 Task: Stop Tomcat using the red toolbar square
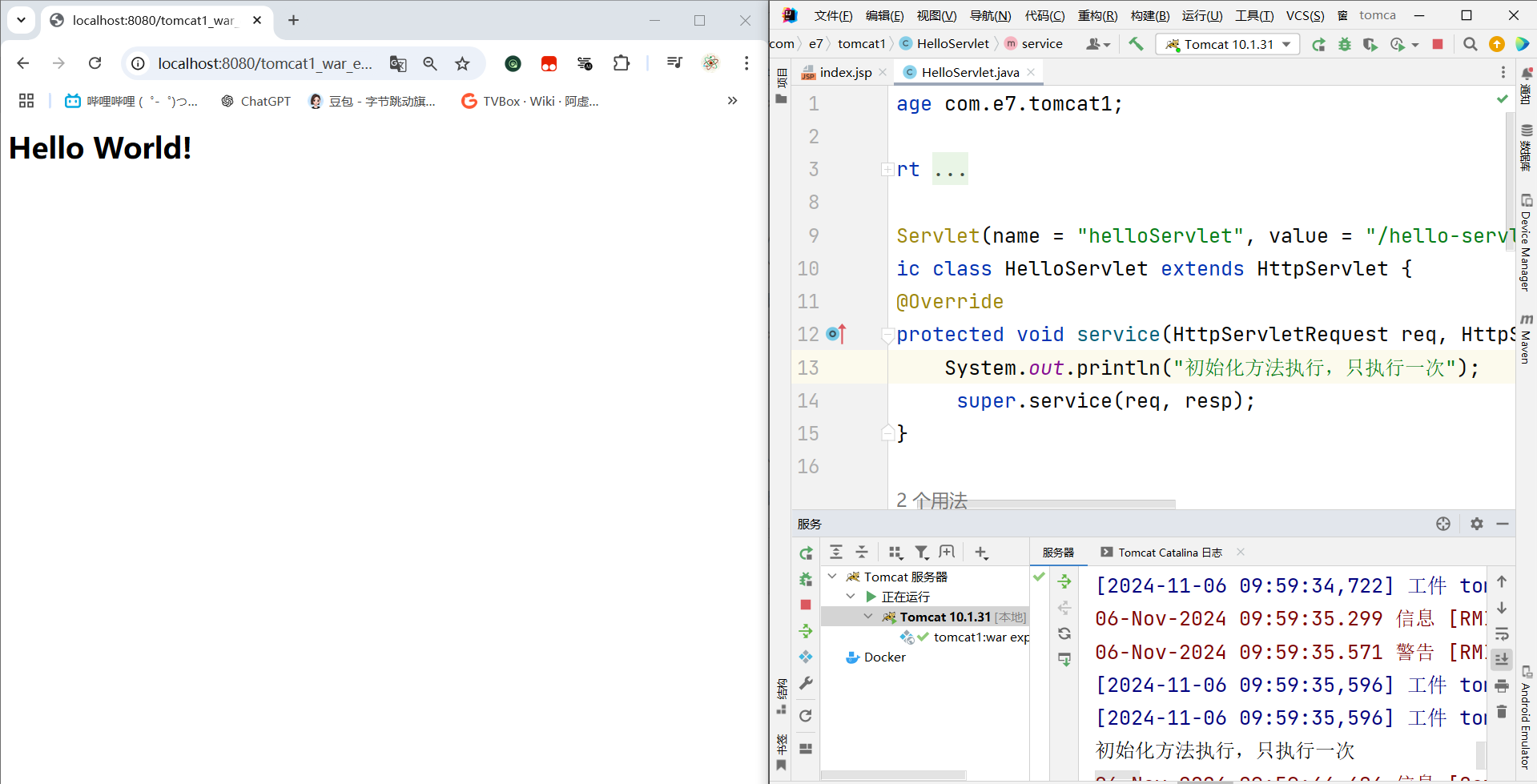1438,44
